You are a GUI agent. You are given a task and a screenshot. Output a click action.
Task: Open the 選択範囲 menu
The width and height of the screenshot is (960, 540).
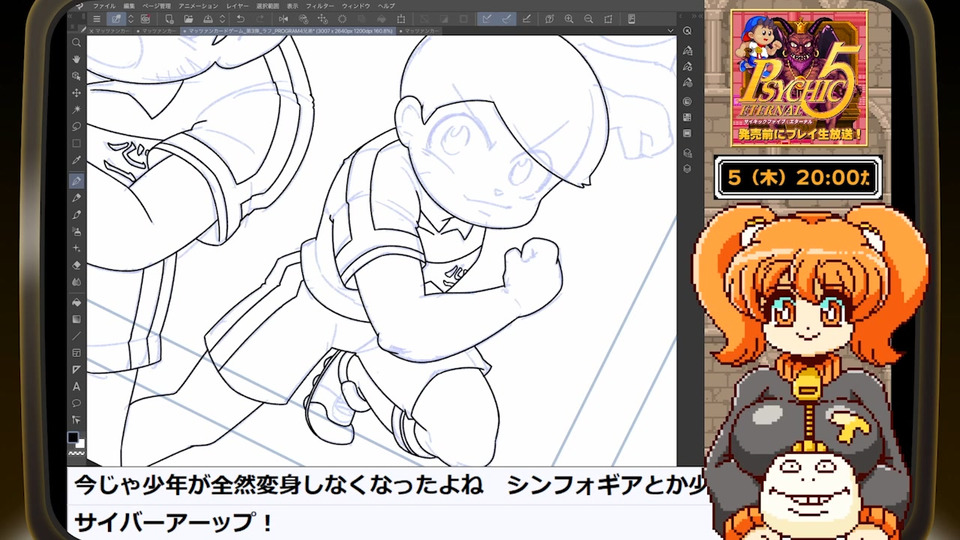268,6
